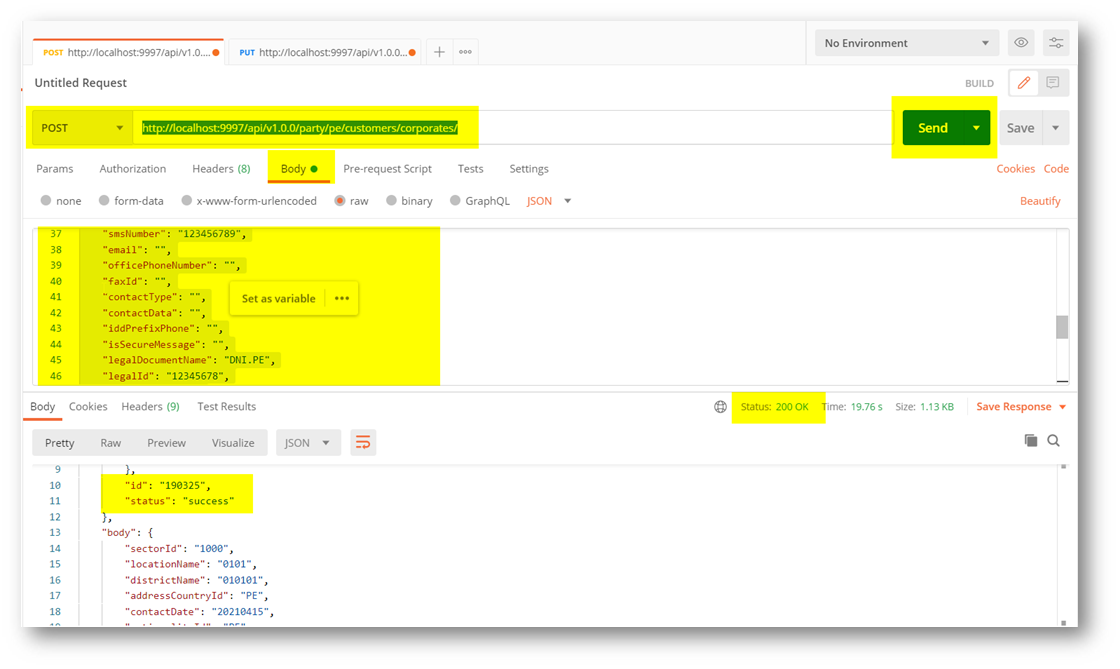
Task: Open the comments icon next to pencil
Action: [x=1053, y=83]
